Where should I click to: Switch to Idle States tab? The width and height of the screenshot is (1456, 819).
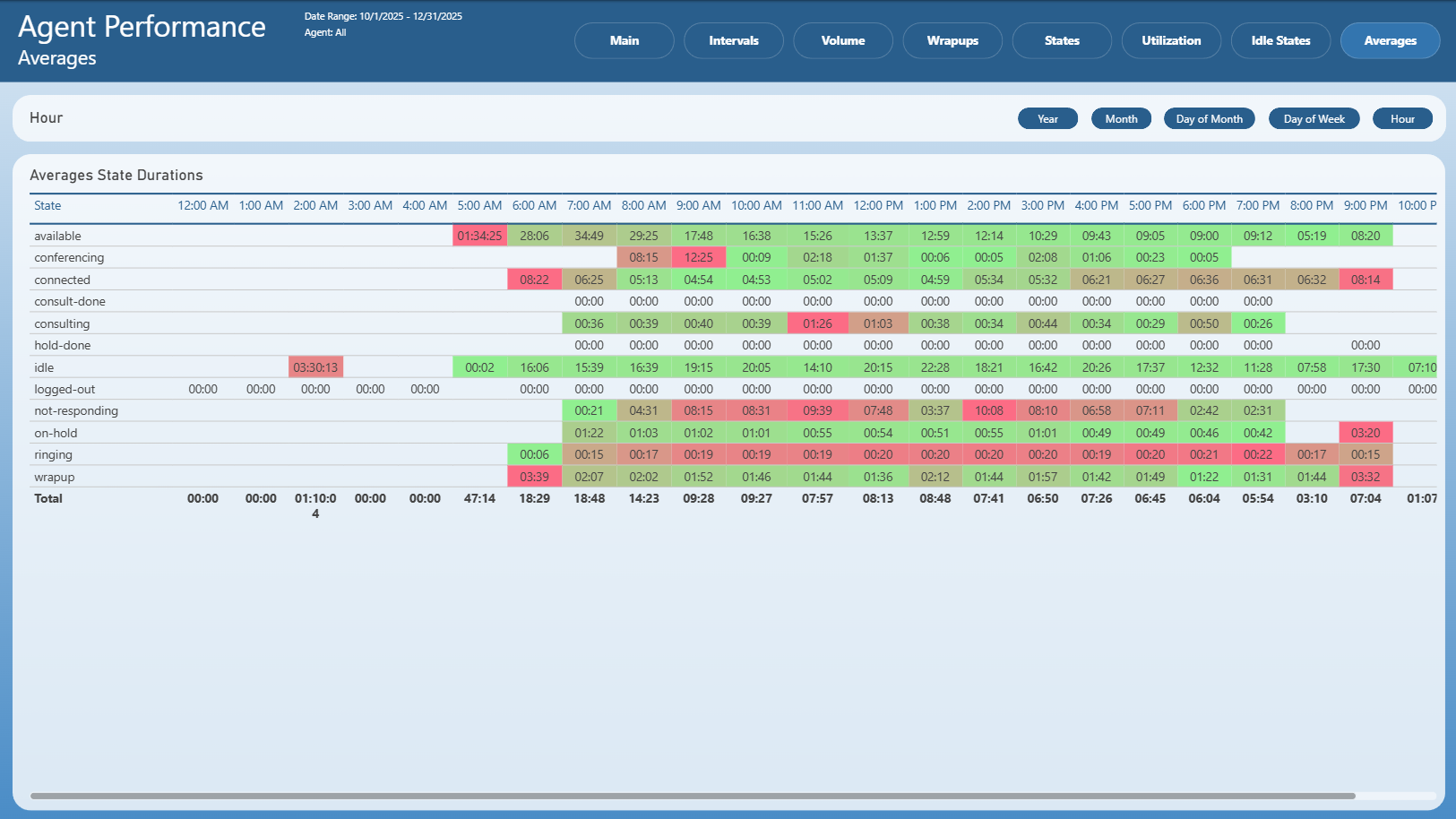(1280, 40)
